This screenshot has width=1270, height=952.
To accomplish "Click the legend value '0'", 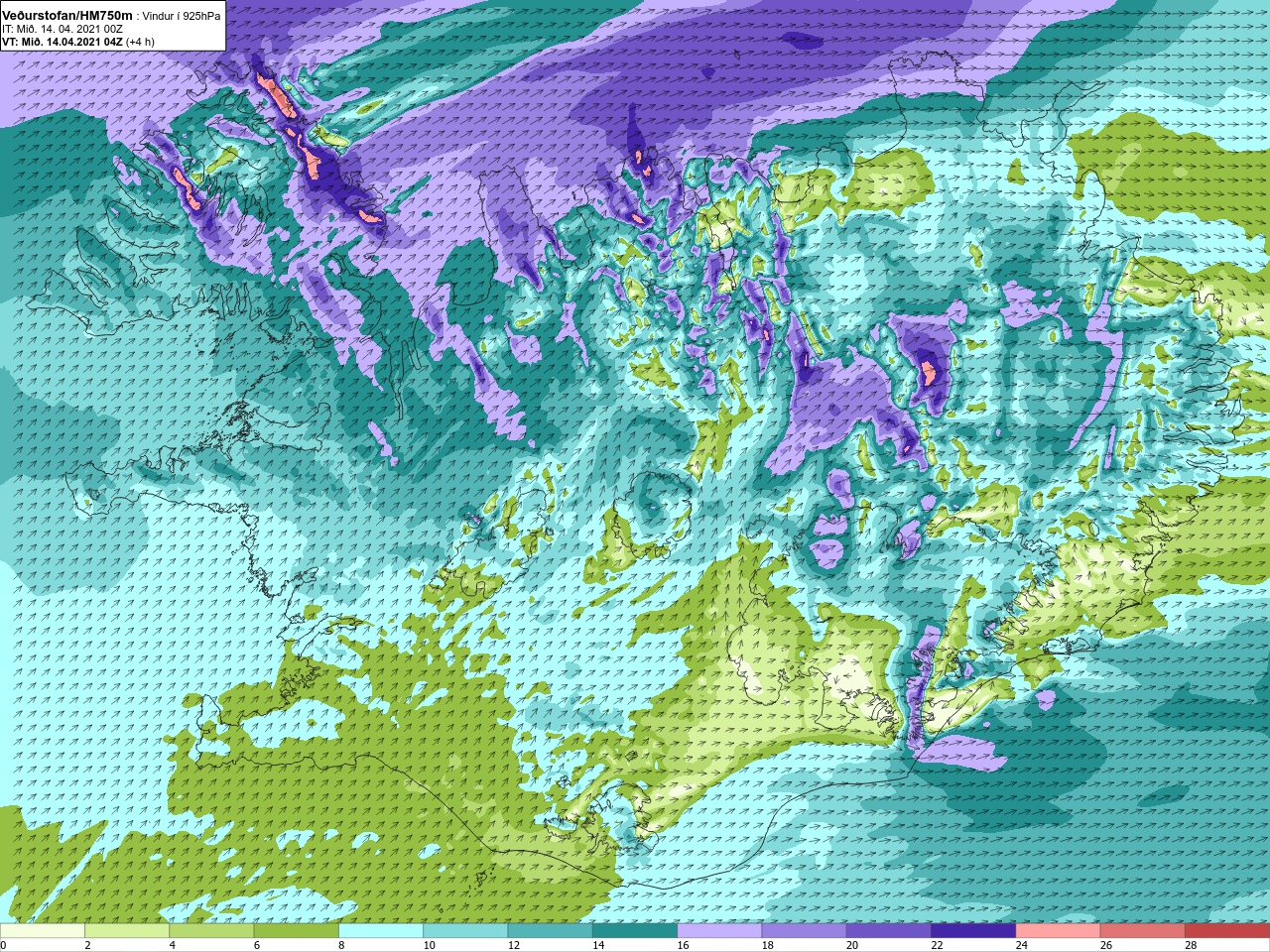I will [4, 945].
